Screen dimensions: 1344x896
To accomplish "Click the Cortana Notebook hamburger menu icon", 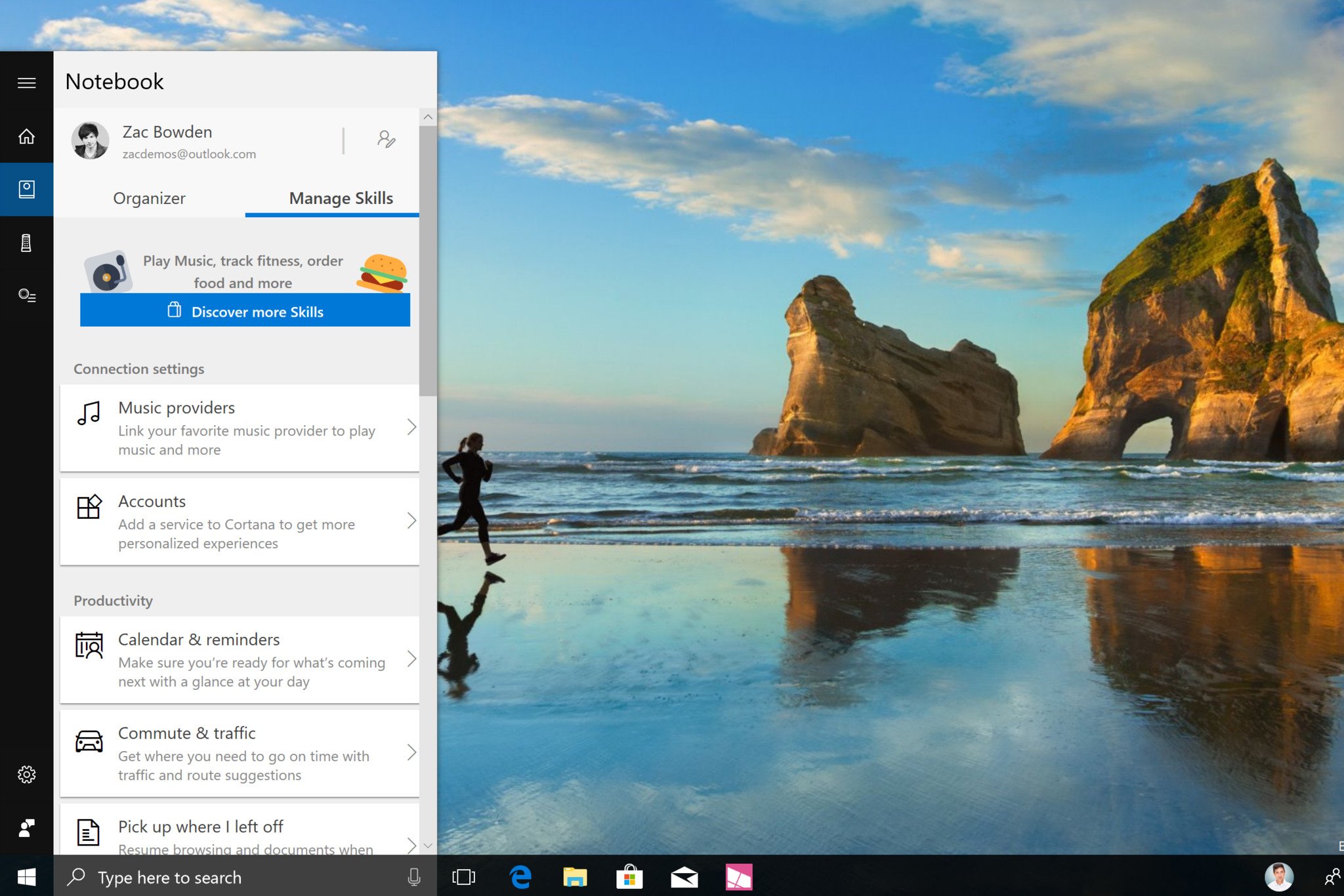I will 27,83.
